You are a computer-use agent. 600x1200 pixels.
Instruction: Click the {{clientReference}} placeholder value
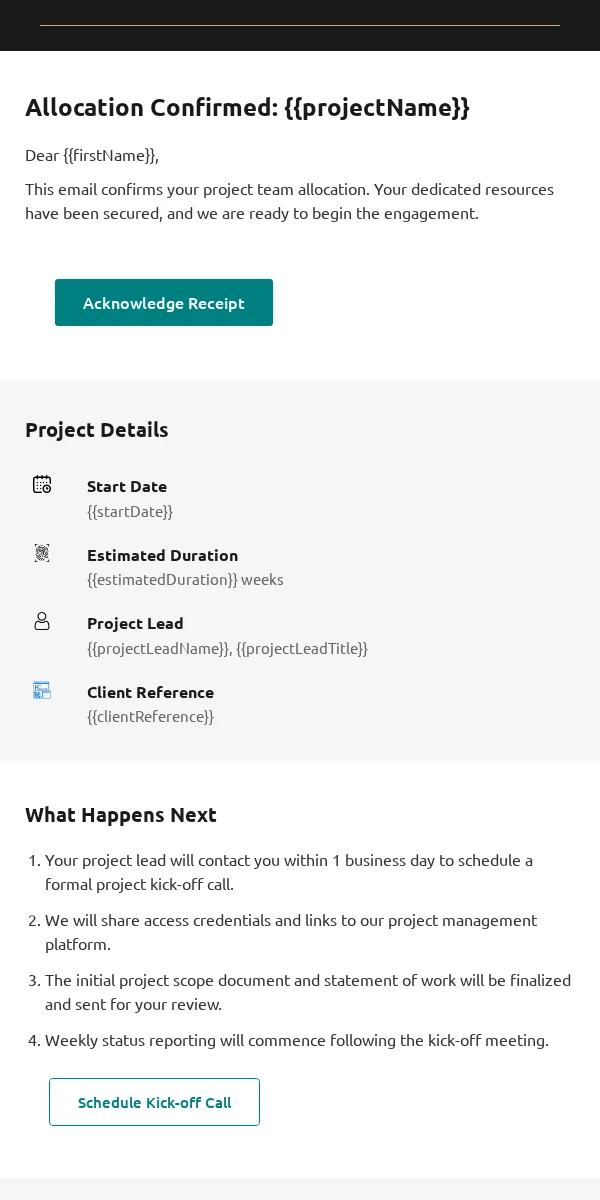150,716
